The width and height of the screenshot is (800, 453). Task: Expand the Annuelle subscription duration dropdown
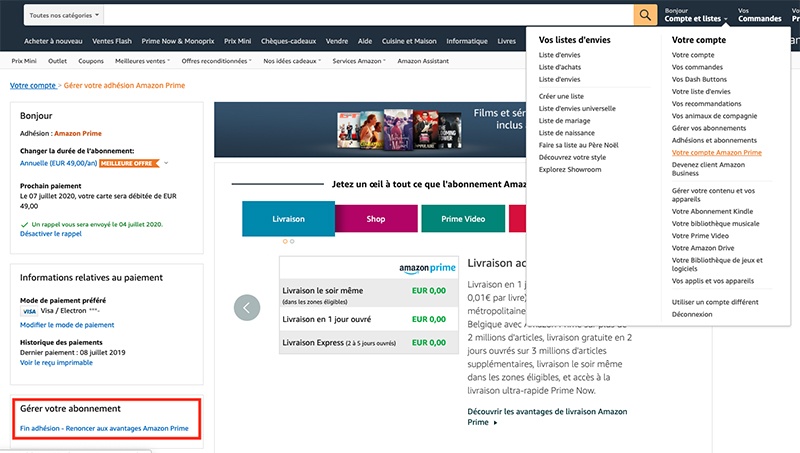[x=166, y=162]
